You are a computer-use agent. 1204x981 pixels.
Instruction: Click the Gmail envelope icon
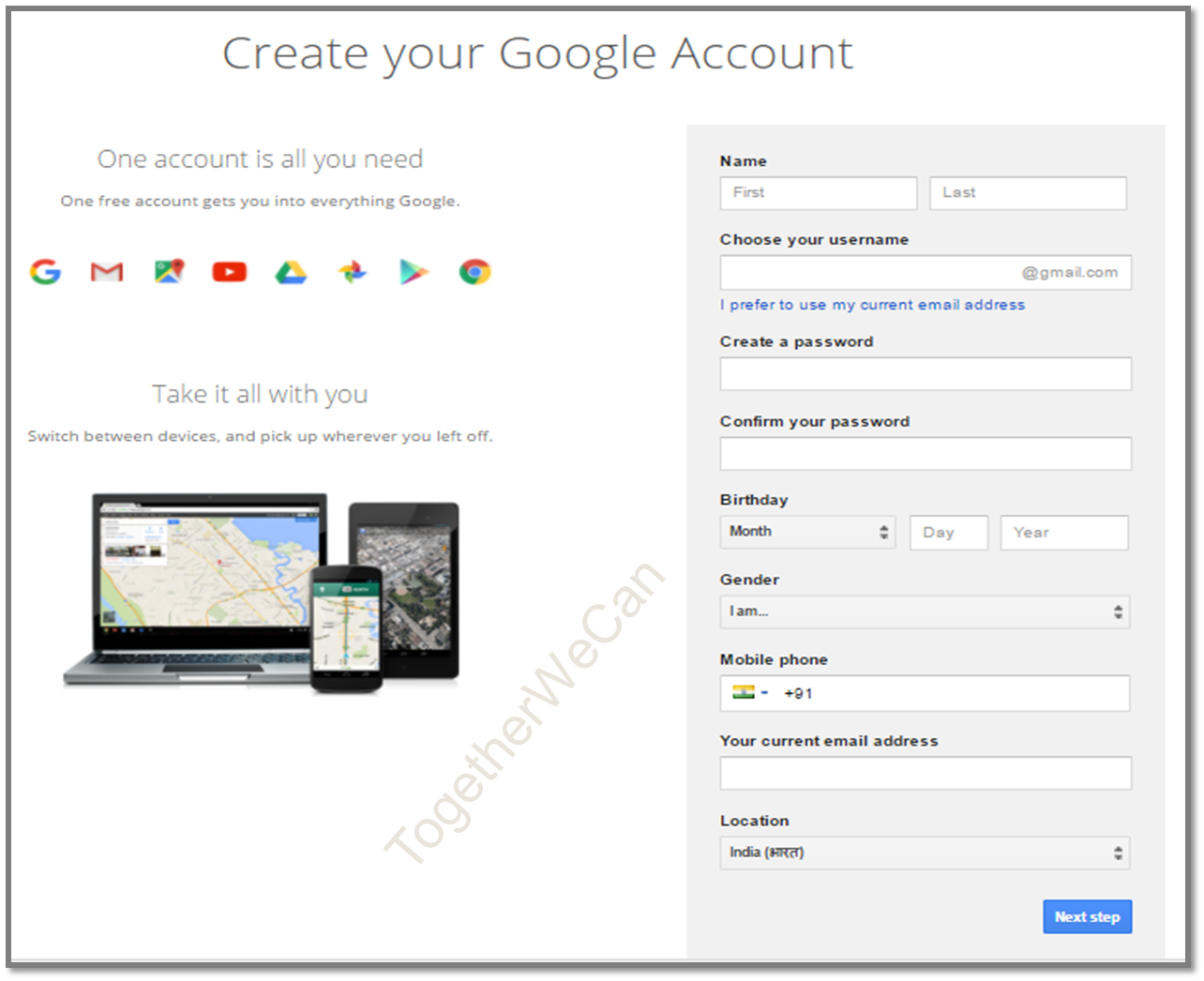pos(107,272)
